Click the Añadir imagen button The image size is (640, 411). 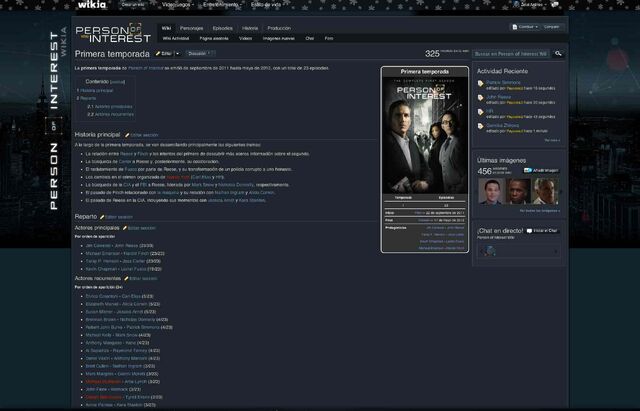542,171
